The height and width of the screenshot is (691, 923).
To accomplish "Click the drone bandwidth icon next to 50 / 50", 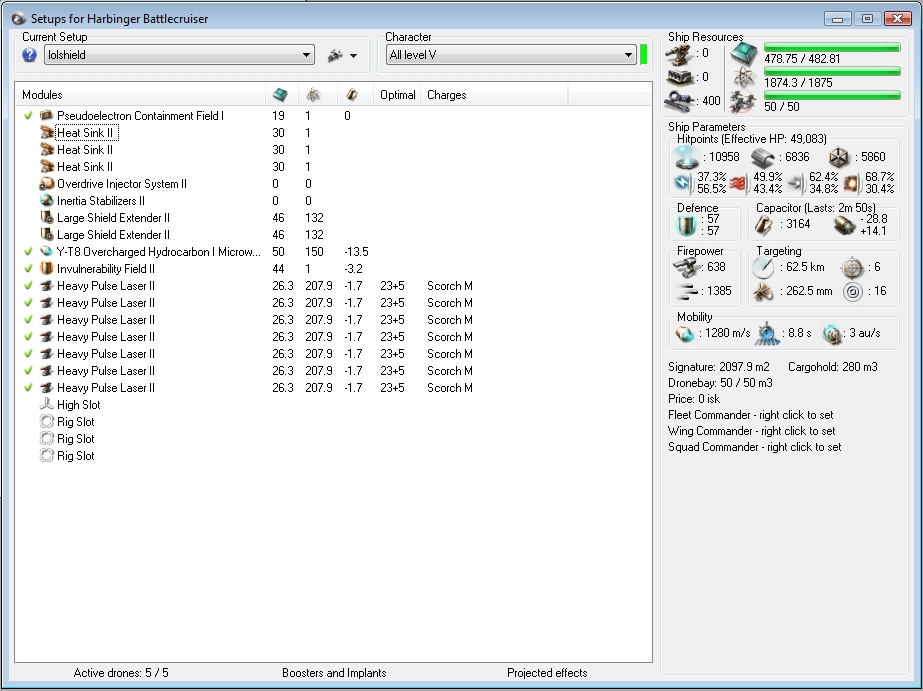I will click(743, 102).
